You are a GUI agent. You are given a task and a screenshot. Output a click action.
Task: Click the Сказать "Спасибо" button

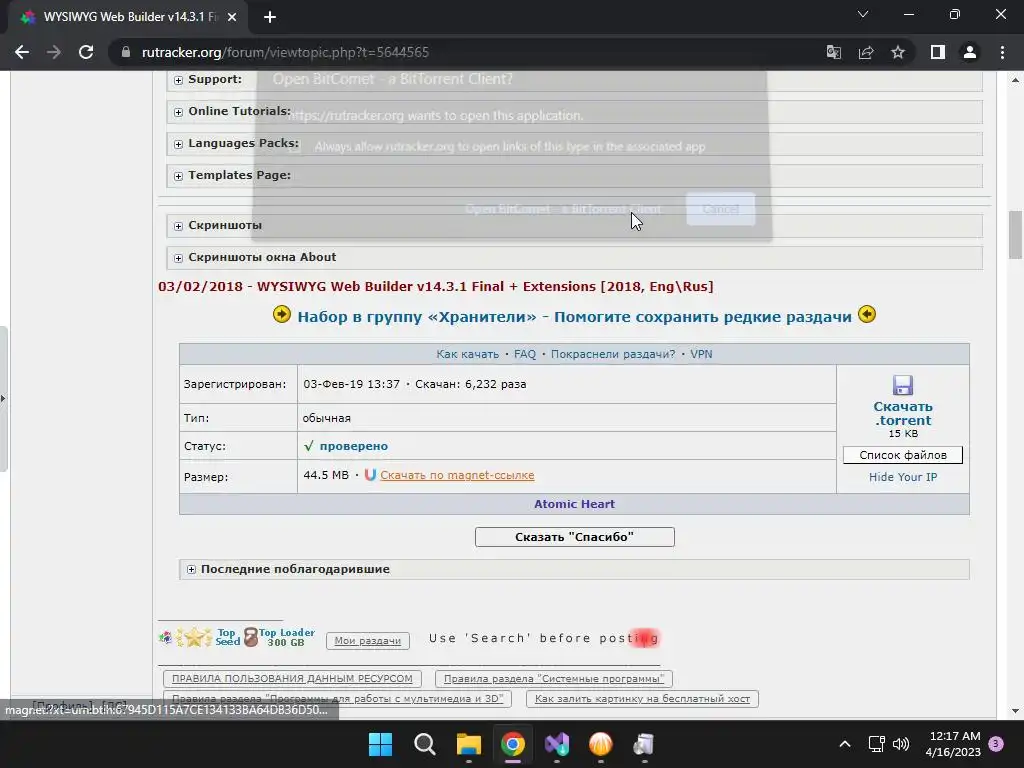click(x=575, y=537)
